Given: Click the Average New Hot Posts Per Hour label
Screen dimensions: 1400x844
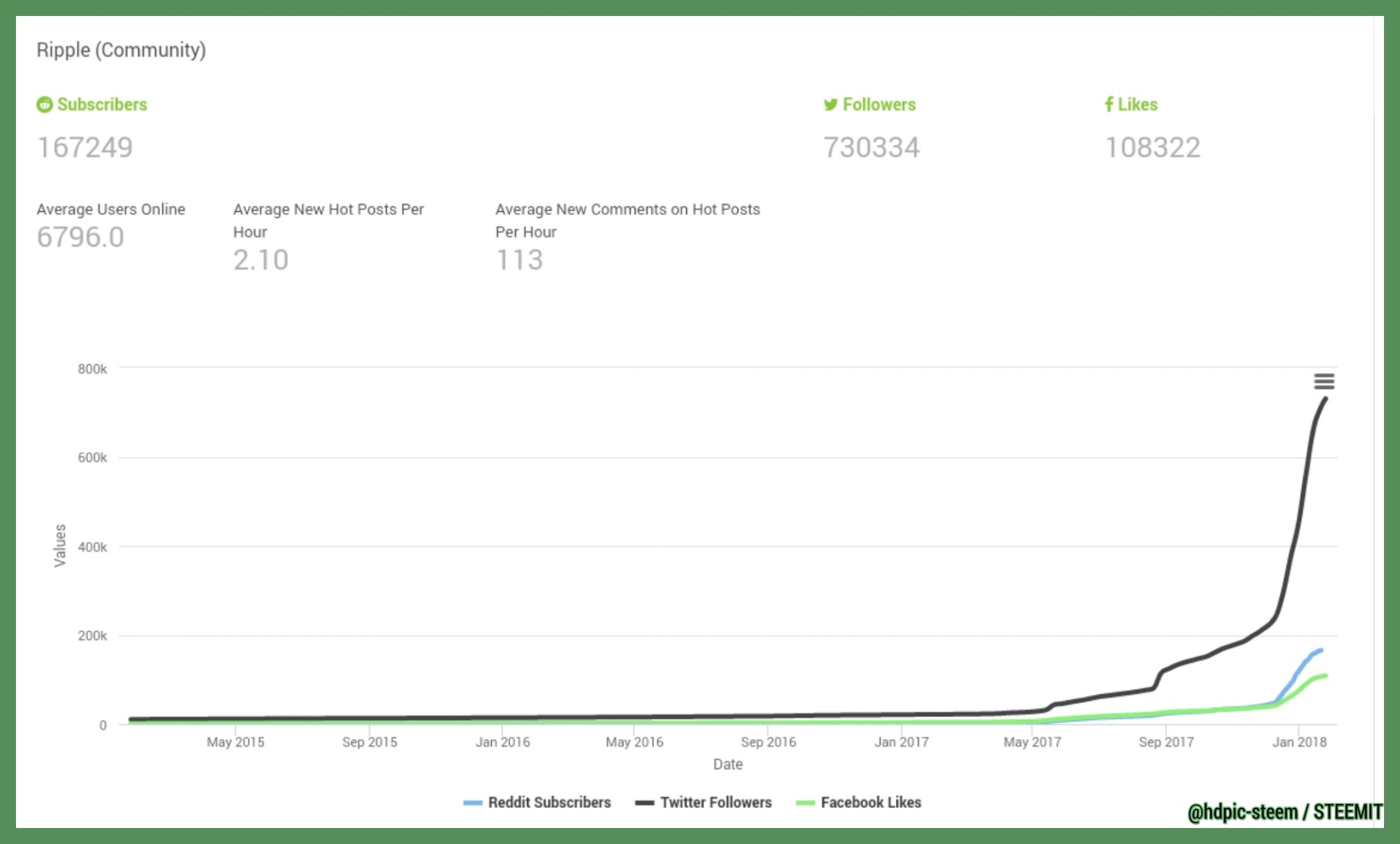Looking at the screenshot, I should [328, 220].
